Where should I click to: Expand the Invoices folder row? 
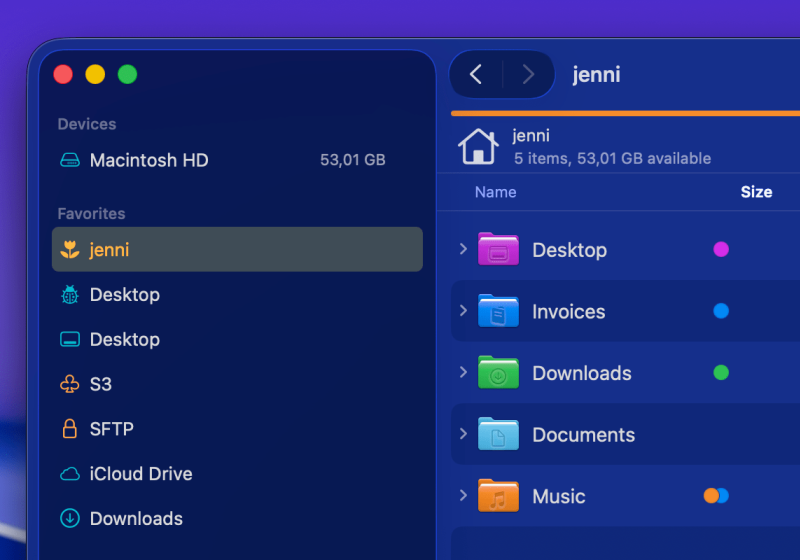click(463, 311)
